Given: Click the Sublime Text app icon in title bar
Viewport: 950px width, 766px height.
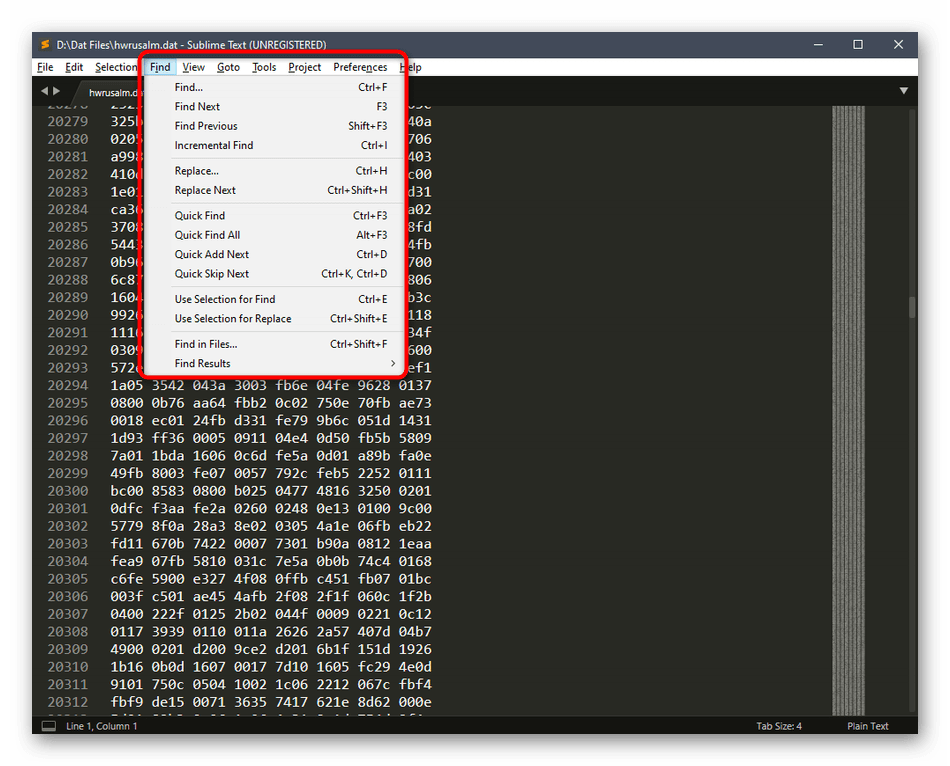Looking at the screenshot, I should 45,45.
